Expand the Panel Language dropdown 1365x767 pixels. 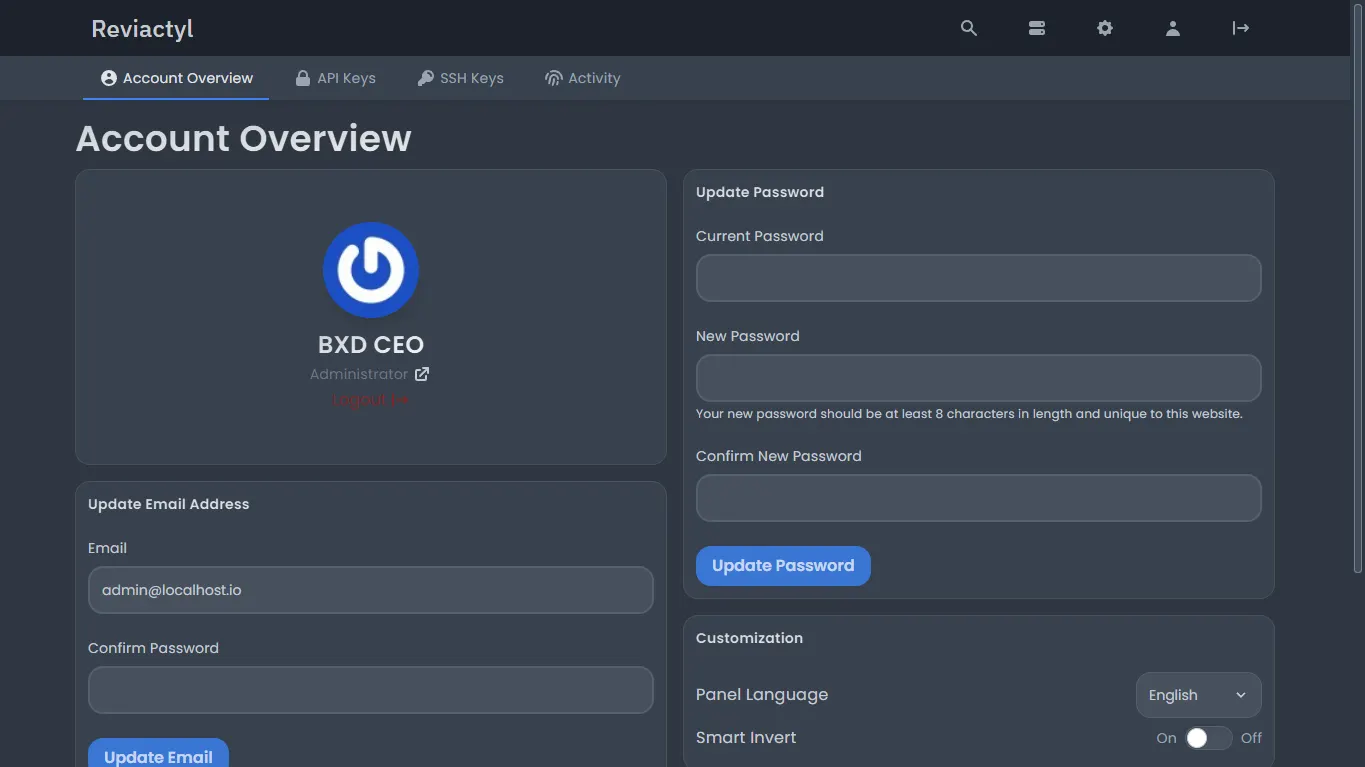click(1197, 695)
